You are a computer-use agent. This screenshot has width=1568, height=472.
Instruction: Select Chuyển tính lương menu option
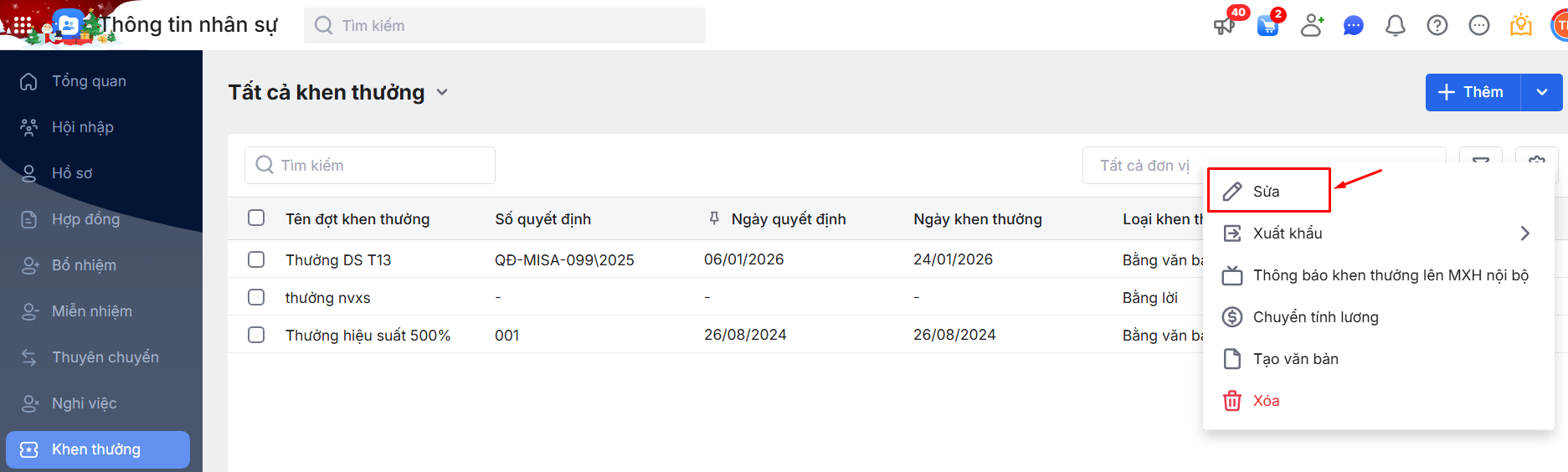point(1315,317)
